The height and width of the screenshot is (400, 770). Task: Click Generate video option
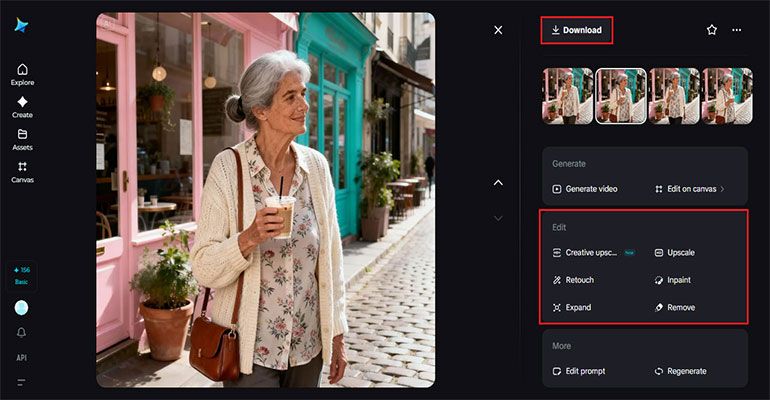pos(585,189)
